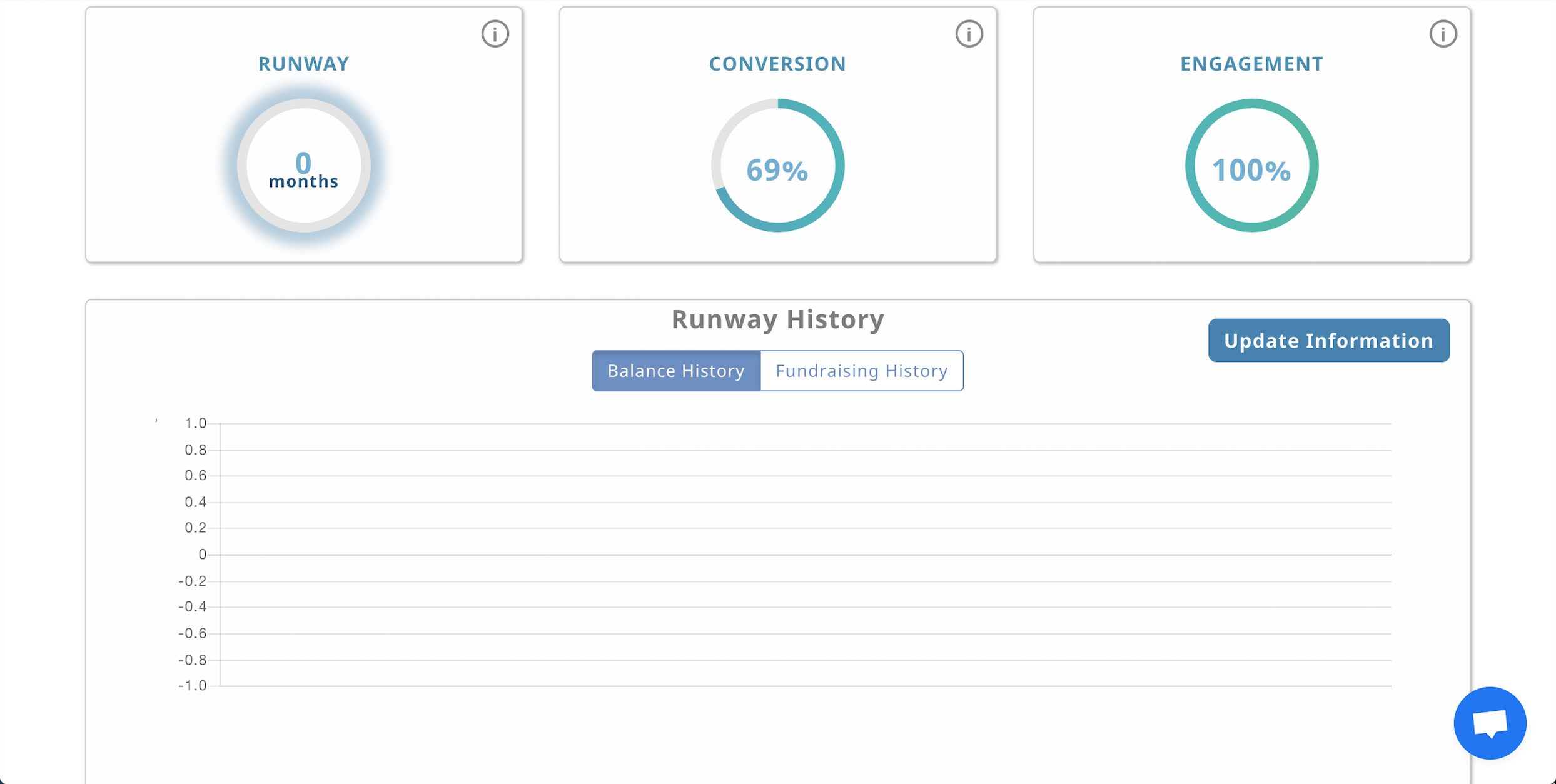
Task: Click the 0.4 y-axis label
Action: [x=195, y=502]
